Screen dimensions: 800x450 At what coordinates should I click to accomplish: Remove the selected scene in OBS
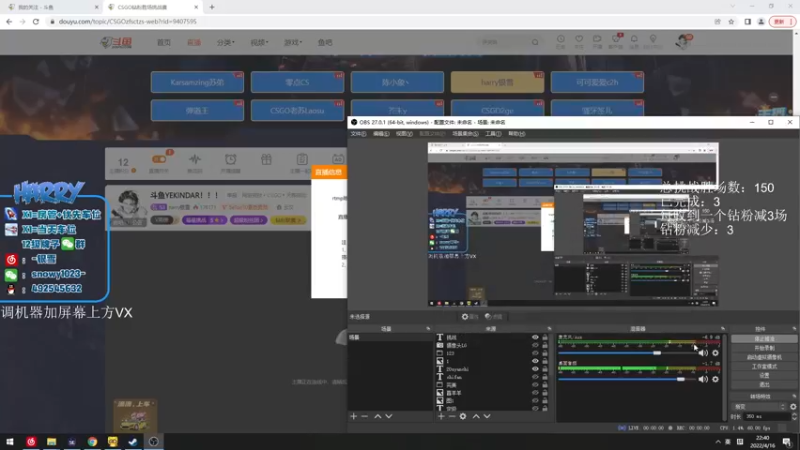click(x=364, y=416)
